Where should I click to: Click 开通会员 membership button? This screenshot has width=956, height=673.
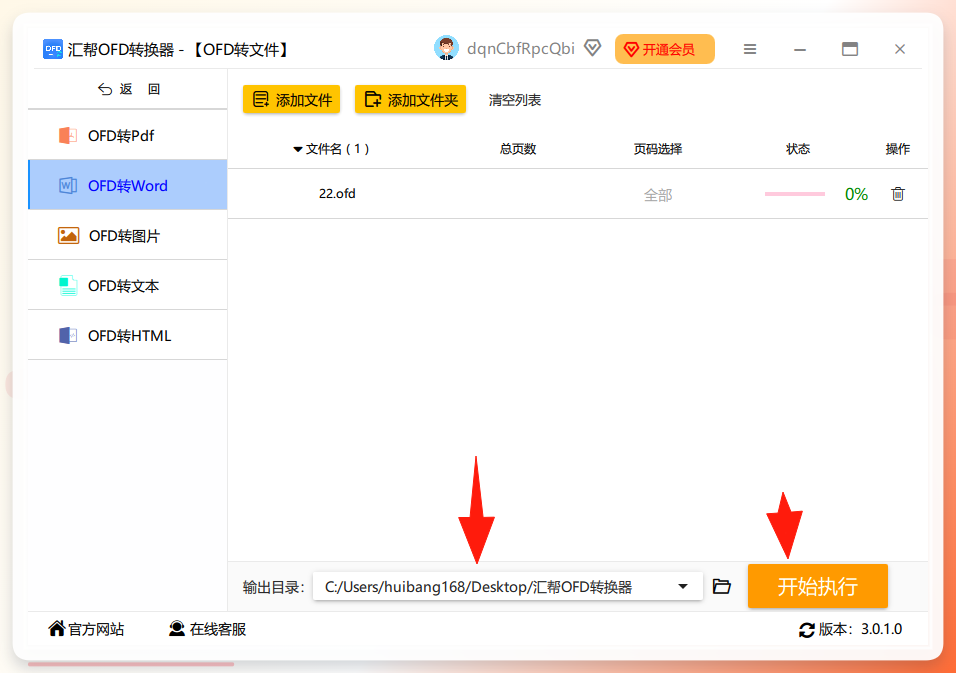coord(665,49)
